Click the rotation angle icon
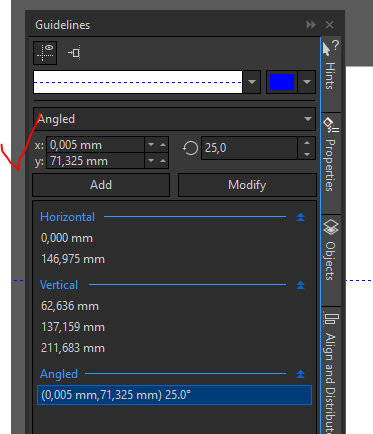 190,148
